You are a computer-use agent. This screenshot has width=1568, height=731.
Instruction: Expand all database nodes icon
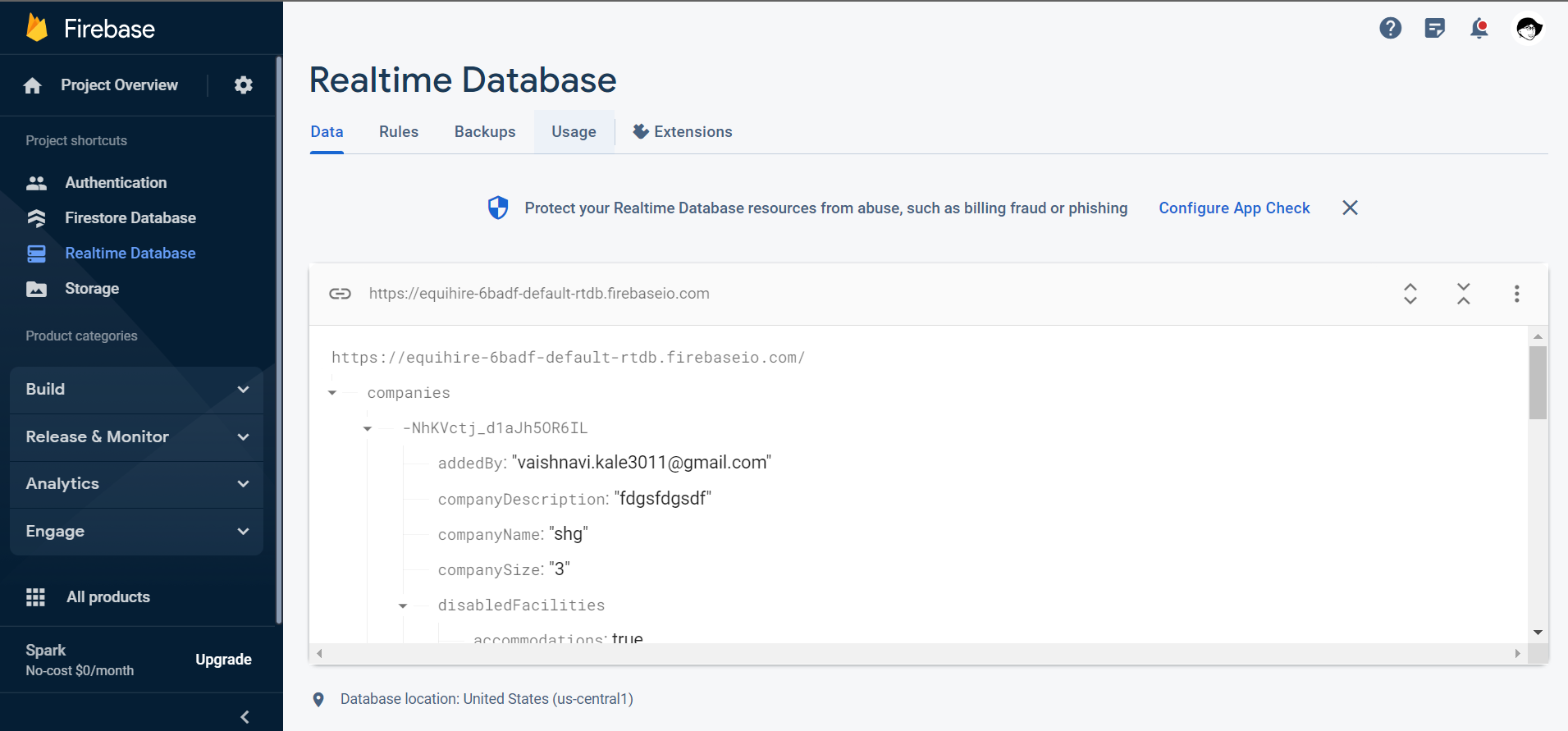(1410, 294)
